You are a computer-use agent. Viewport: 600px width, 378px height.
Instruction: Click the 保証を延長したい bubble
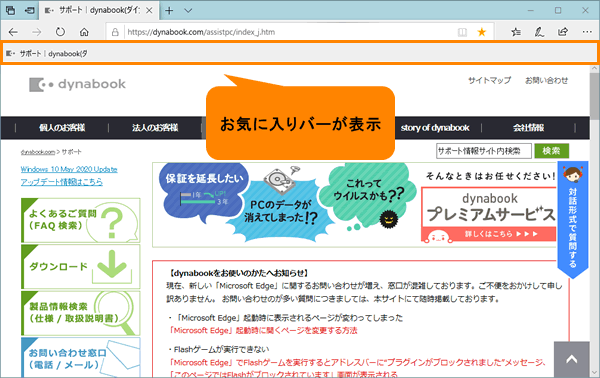point(205,191)
